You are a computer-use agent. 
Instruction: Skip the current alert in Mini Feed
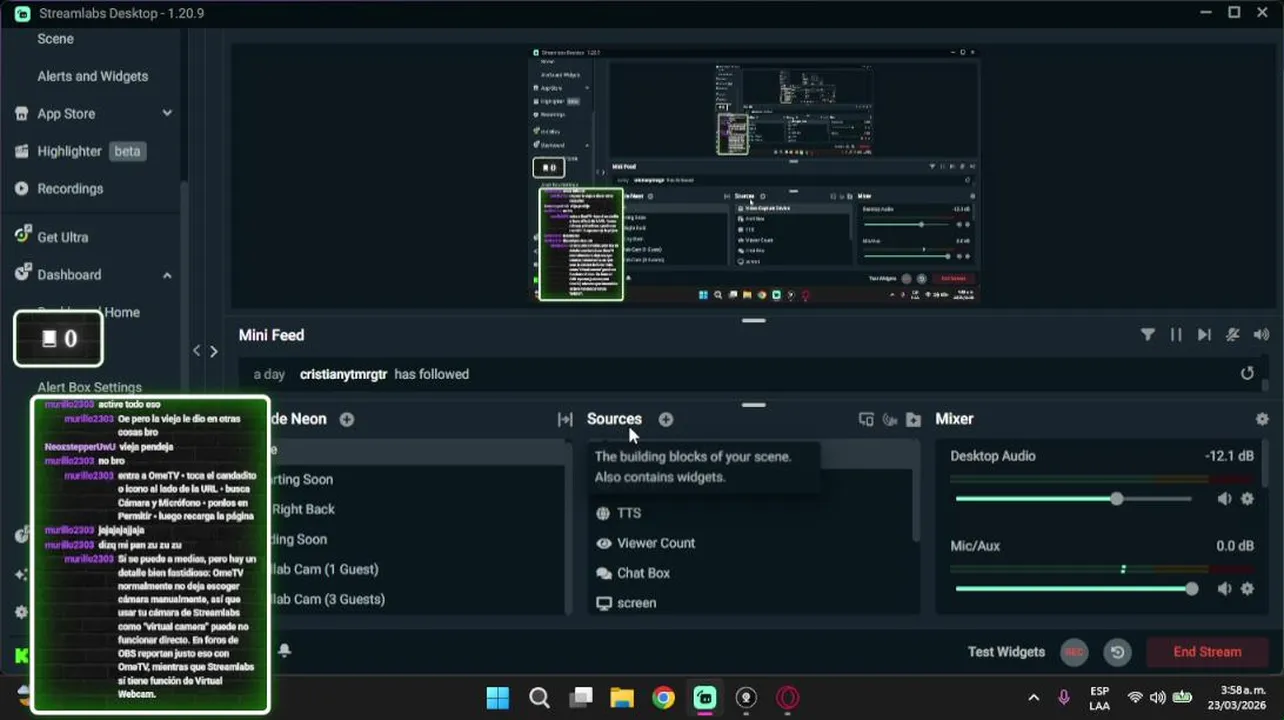[x=1204, y=335]
